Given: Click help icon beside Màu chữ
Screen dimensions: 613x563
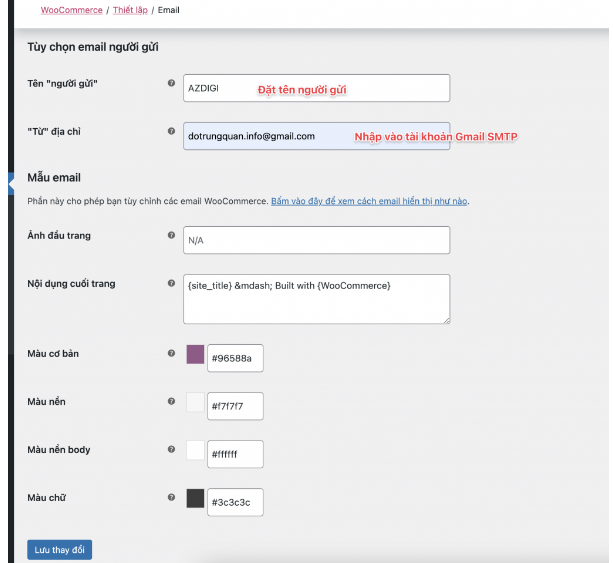Looking at the screenshot, I should pyautogui.click(x=171, y=497).
